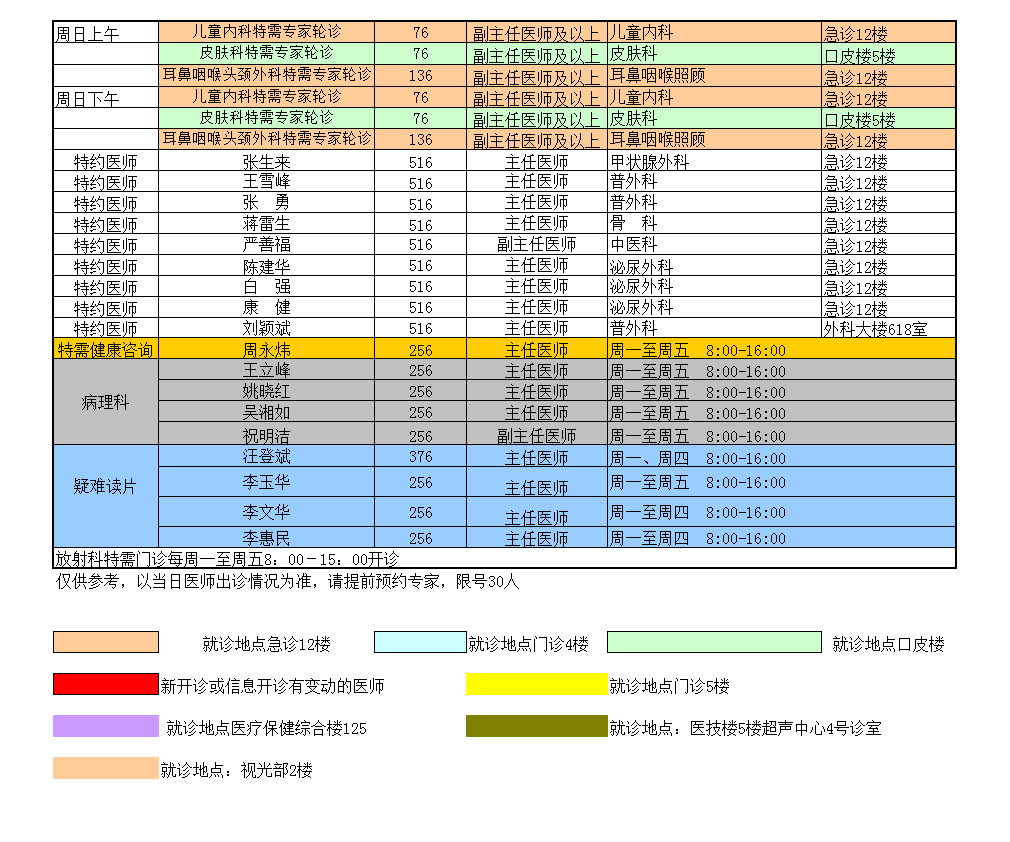Click the 中医科 department cell
The width and height of the screenshot is (1010, 842).
coord(714,245)
